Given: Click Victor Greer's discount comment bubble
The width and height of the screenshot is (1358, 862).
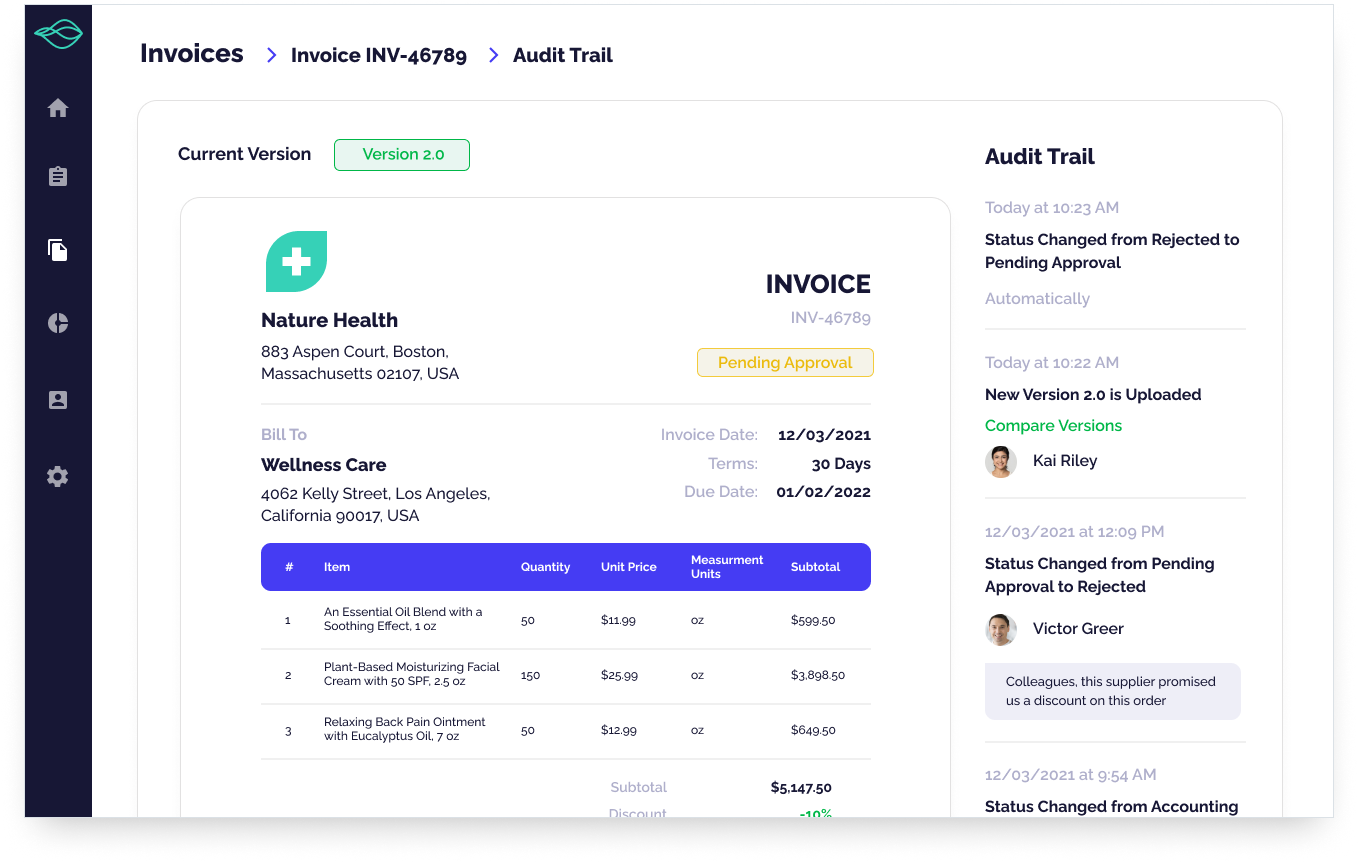Looking at the screenshot, I should [1112, 691].
